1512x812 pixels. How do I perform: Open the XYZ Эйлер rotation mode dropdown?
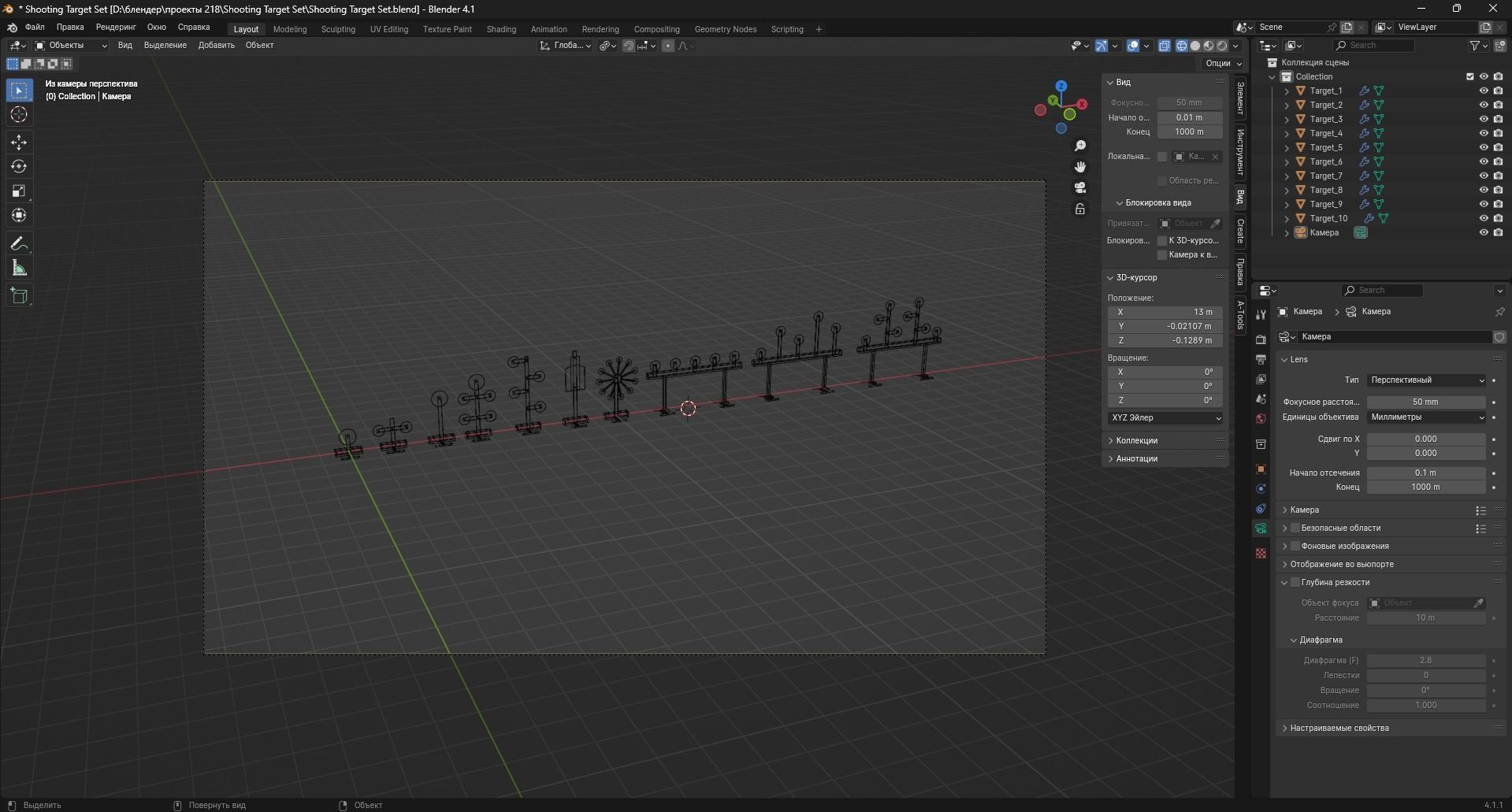point(1165,418)
